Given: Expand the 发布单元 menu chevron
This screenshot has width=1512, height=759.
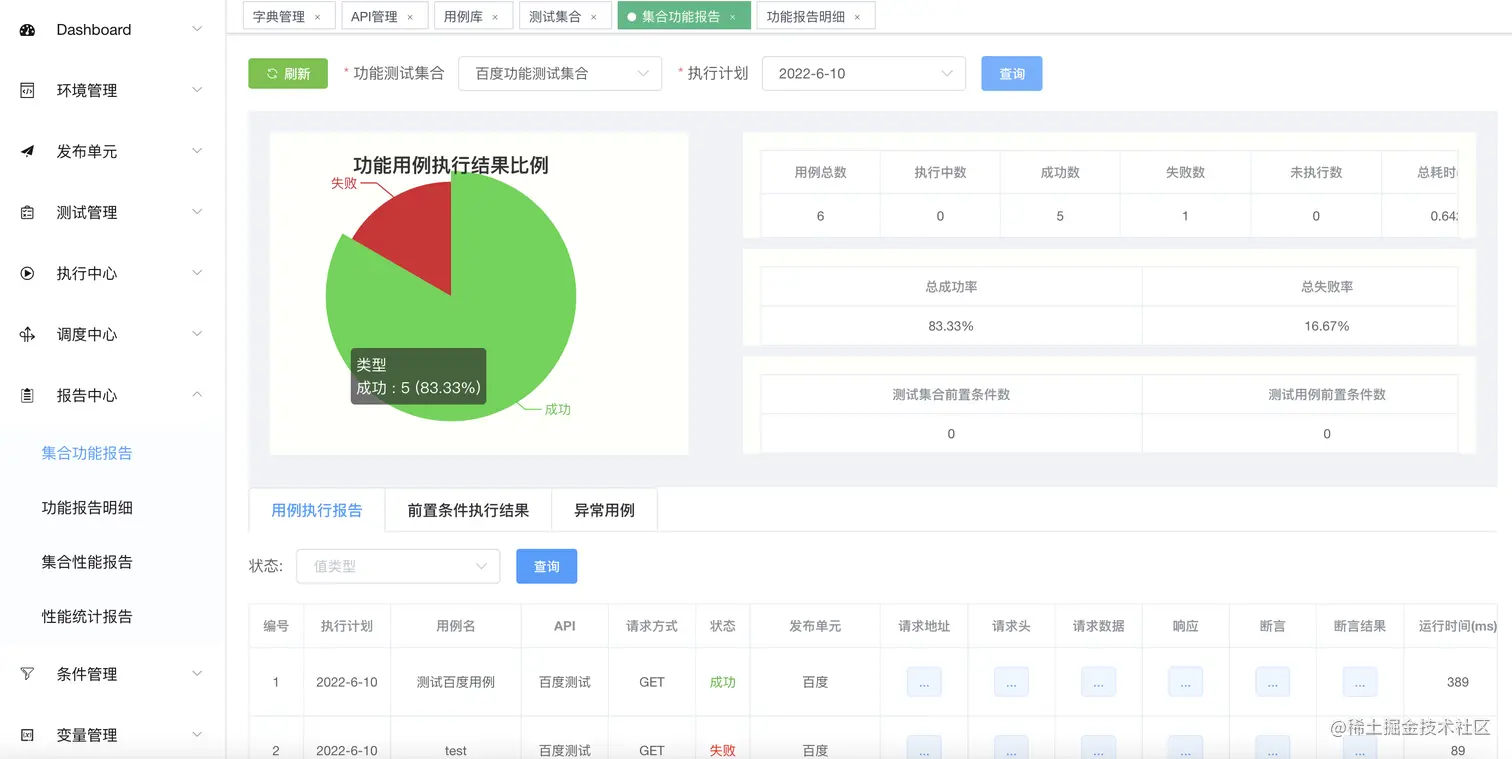Looking at the screenshot, I should click(x=197, y=151).
